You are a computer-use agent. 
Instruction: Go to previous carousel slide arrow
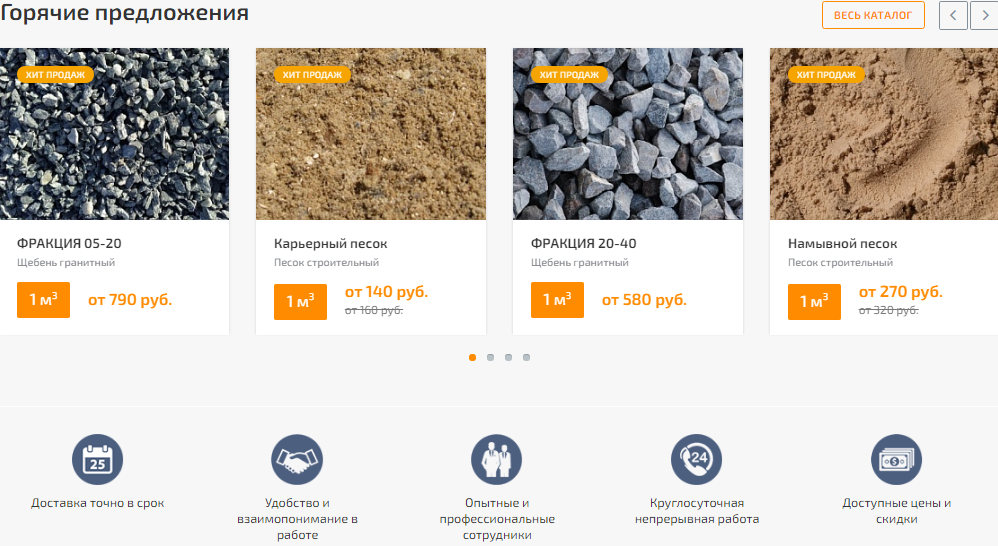(953, 15)
